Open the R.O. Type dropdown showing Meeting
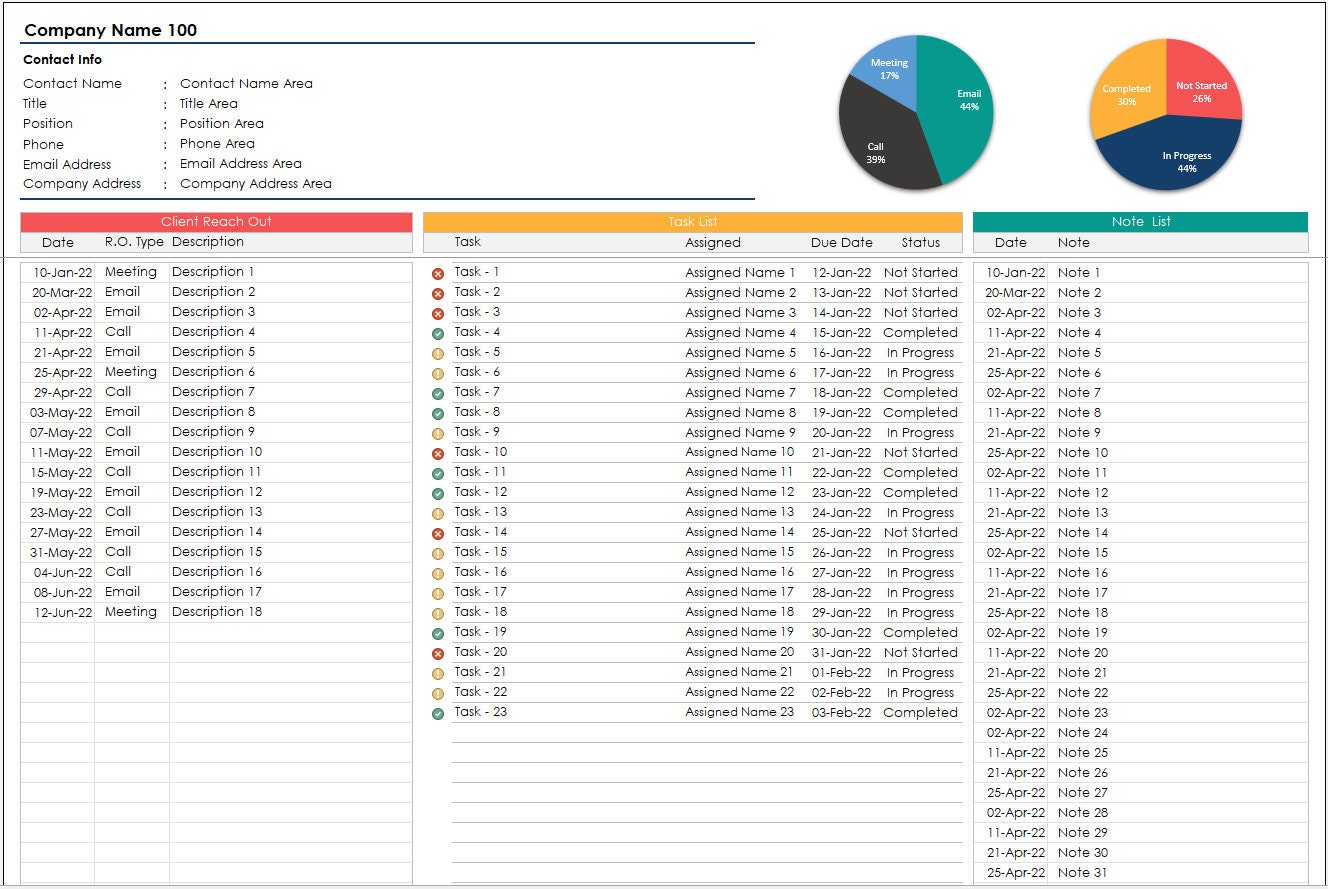The height and width of the screenshot is (889, 1328). point(131,271)
